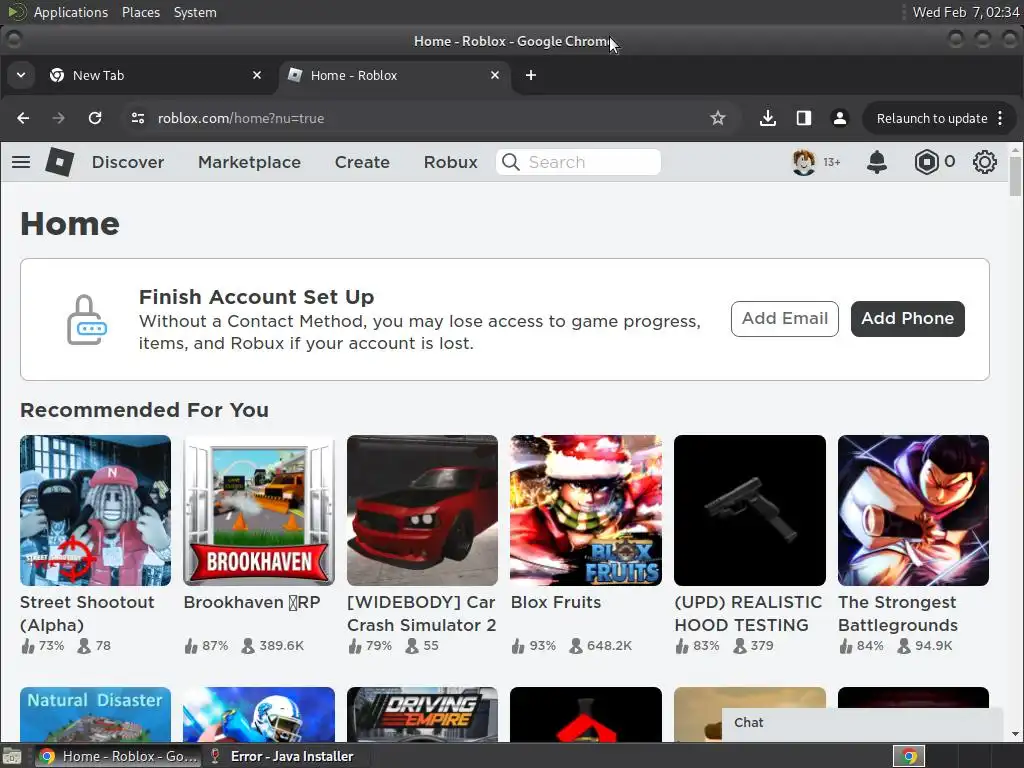Open the Roblox hamburger navigation menu

[21, 162]
